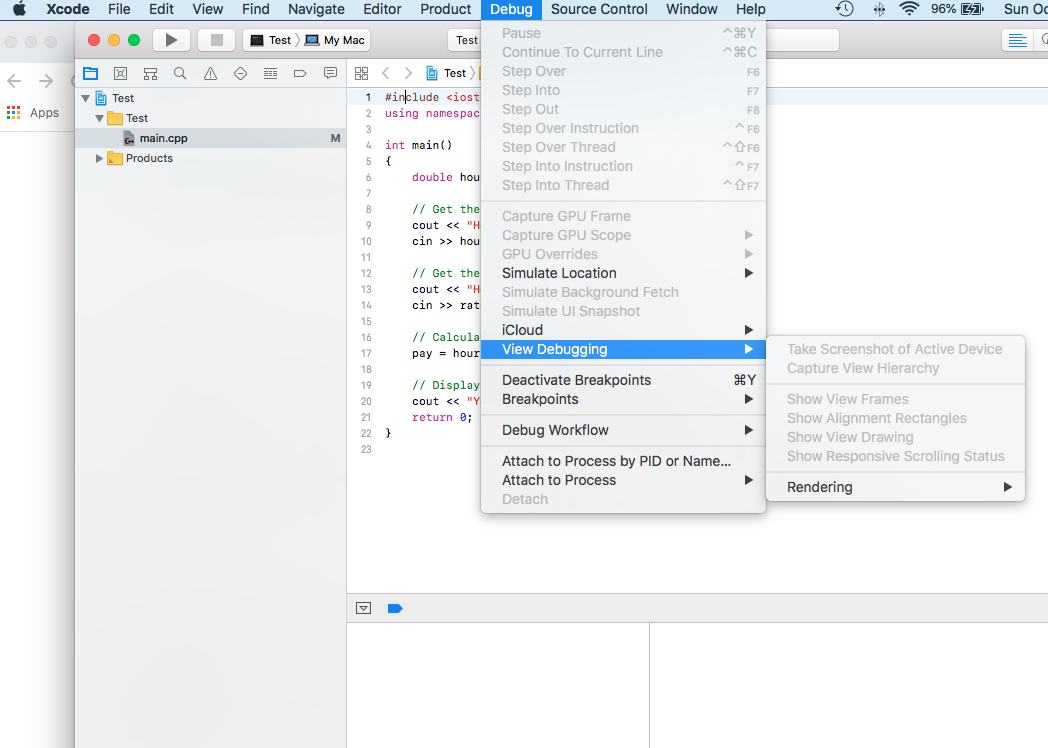Click the Standard editor layout icon
Image resolution: width=1048 pixels, height=748 pixels.
pyautogui.click(x=1017, y=40)
